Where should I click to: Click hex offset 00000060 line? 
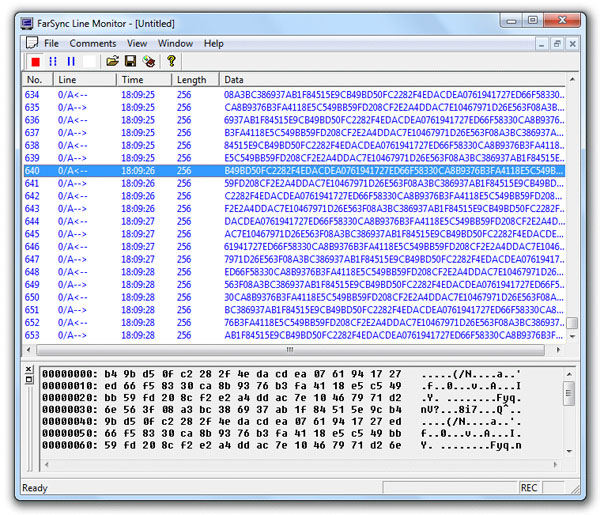point(282,445)
